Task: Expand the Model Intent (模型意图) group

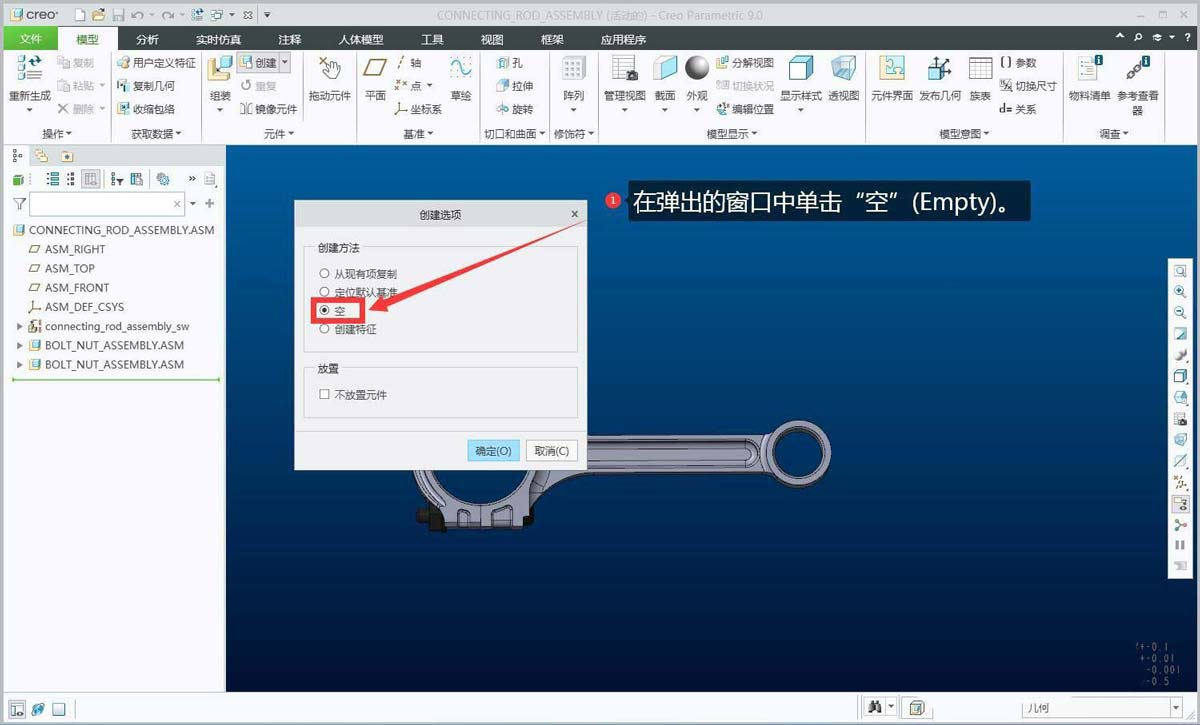Action: 964,134
